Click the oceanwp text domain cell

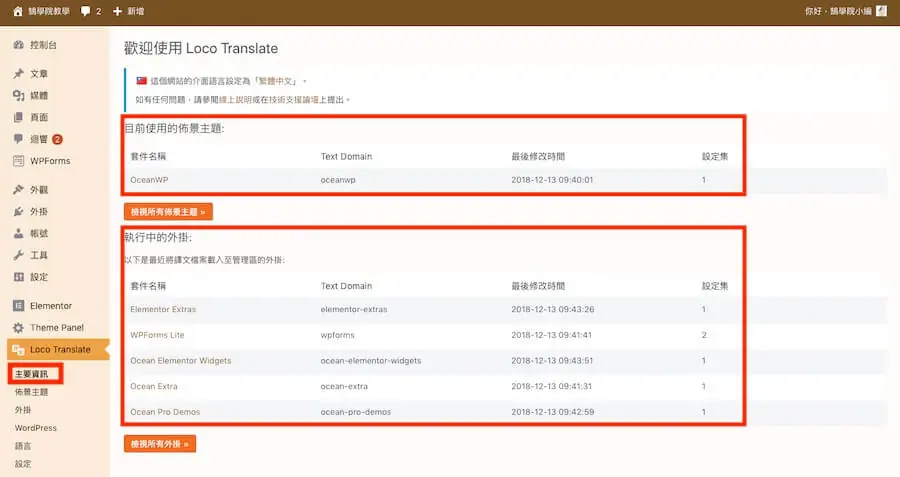point(338,180)
